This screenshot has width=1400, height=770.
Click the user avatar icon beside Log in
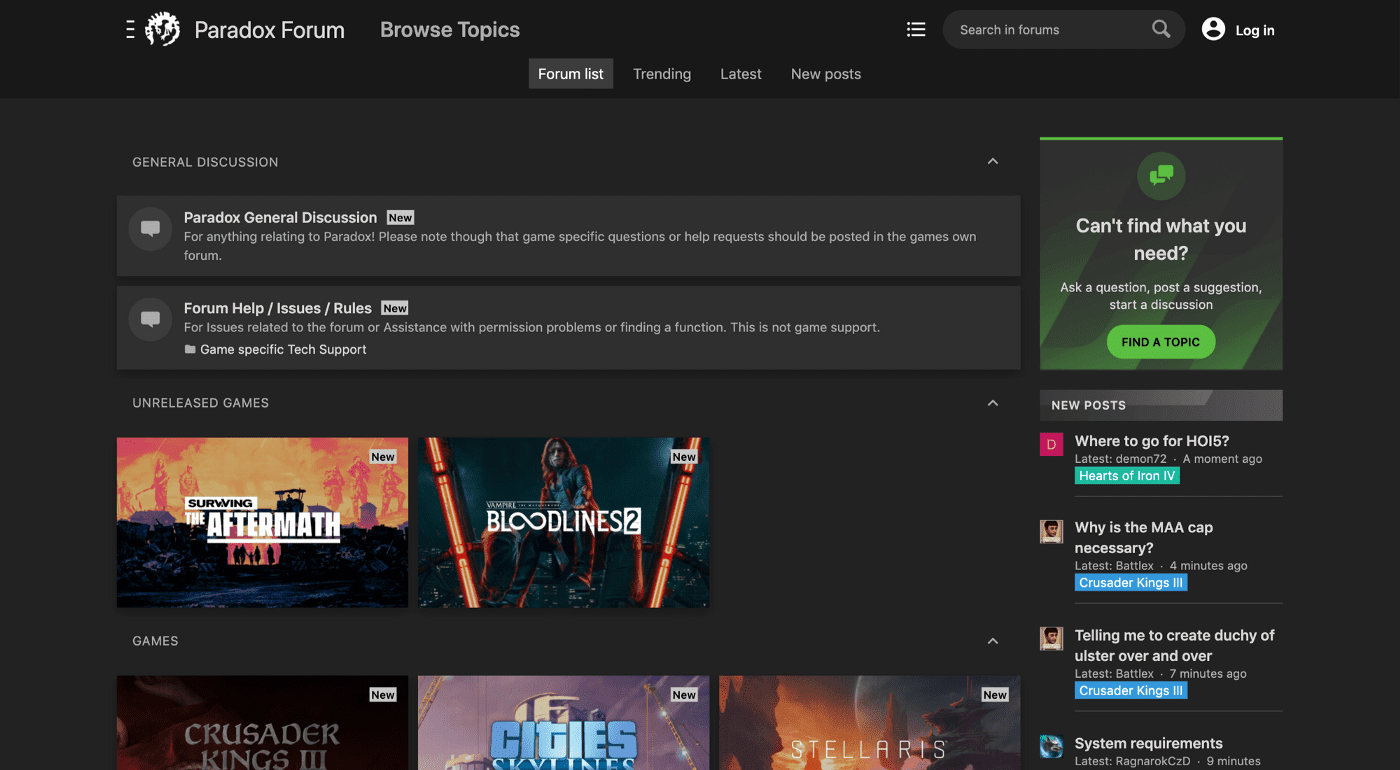click(x=1213, y=30)
